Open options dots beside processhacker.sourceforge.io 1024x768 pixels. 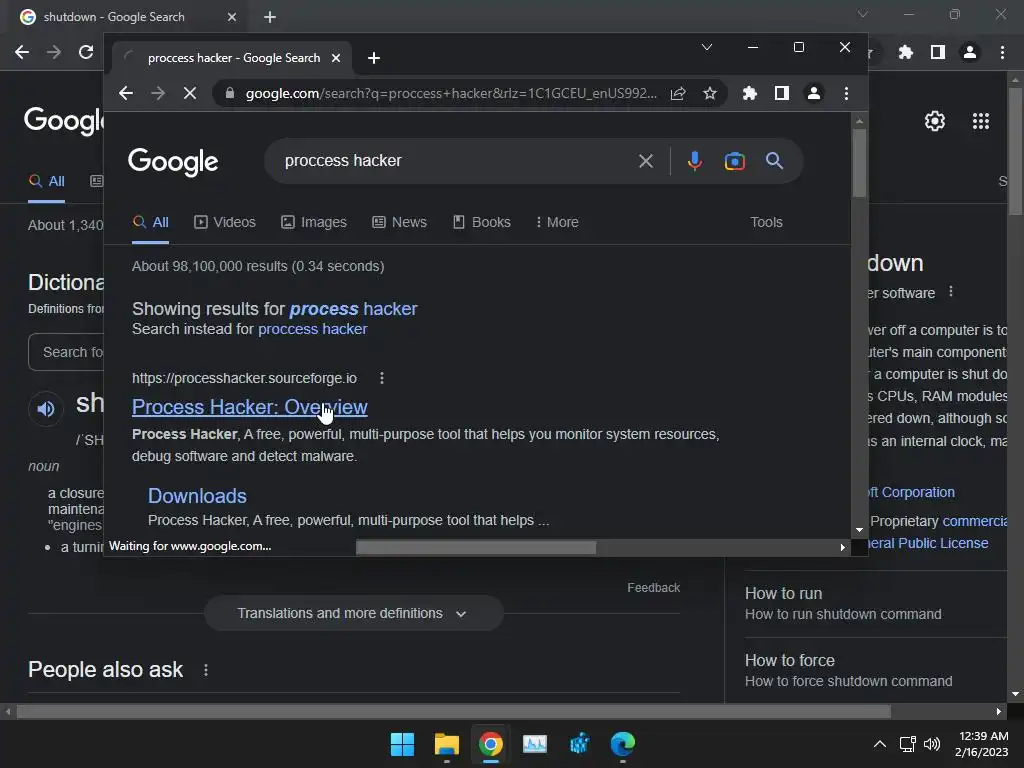[x=382, y=378]
